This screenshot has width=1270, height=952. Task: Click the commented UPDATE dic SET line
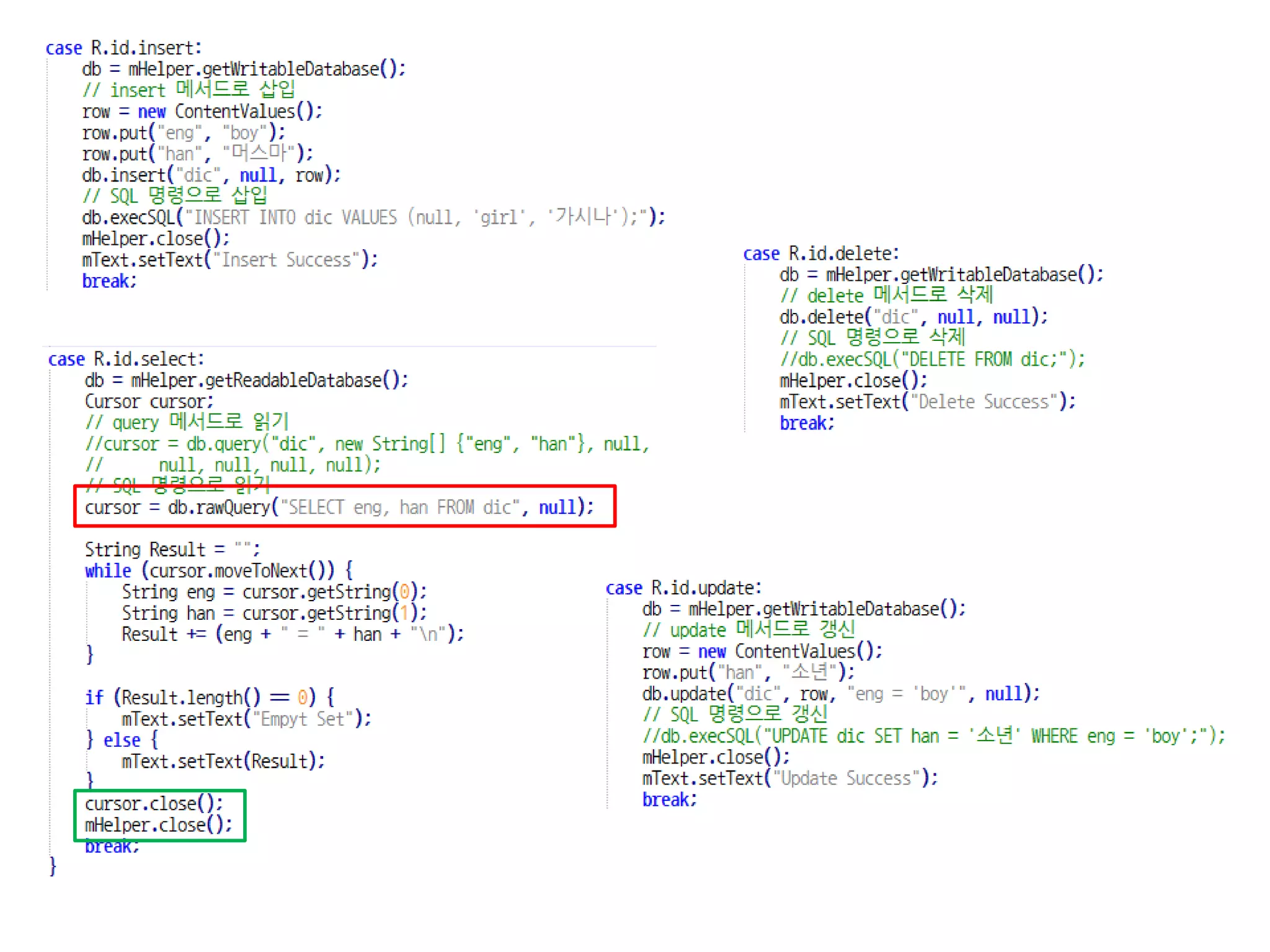click(933, 736)
